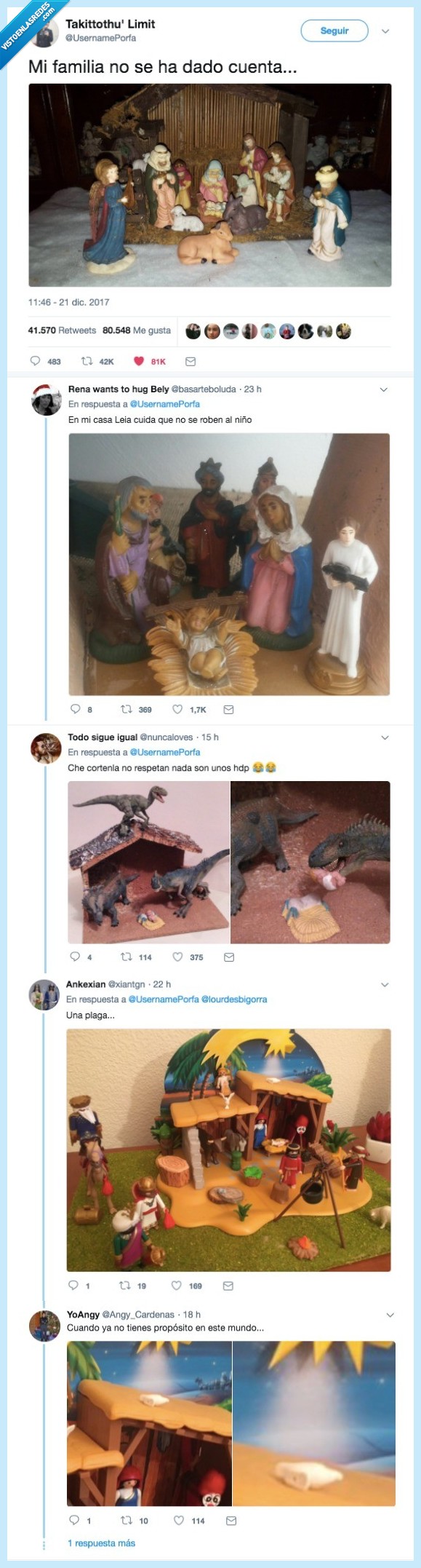Like Rena's reply showing 1,7K likes
This screenshot has width=421, height=1568.
click(x=176, y=710)
